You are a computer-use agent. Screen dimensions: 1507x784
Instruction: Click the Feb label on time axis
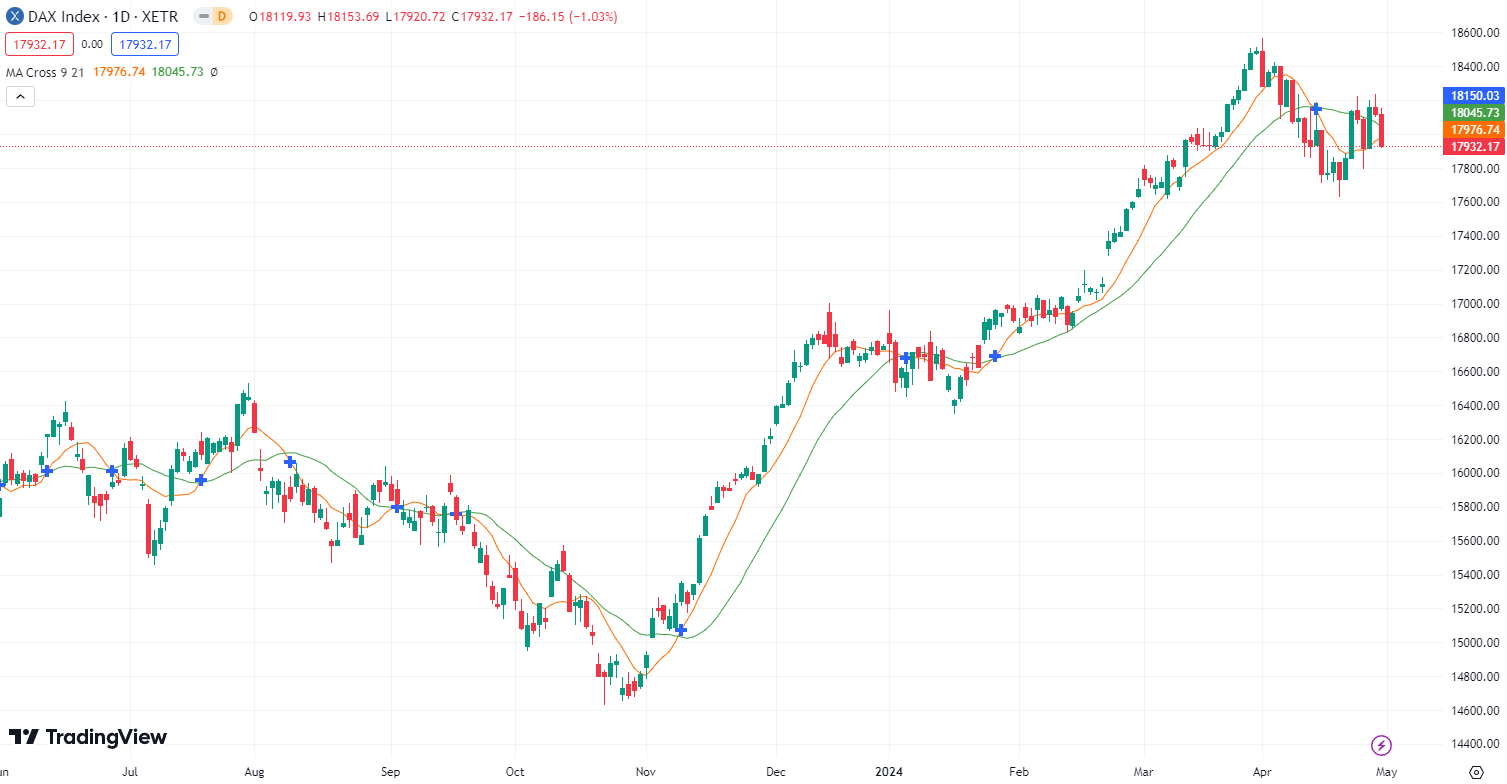tap(1019, 772)
